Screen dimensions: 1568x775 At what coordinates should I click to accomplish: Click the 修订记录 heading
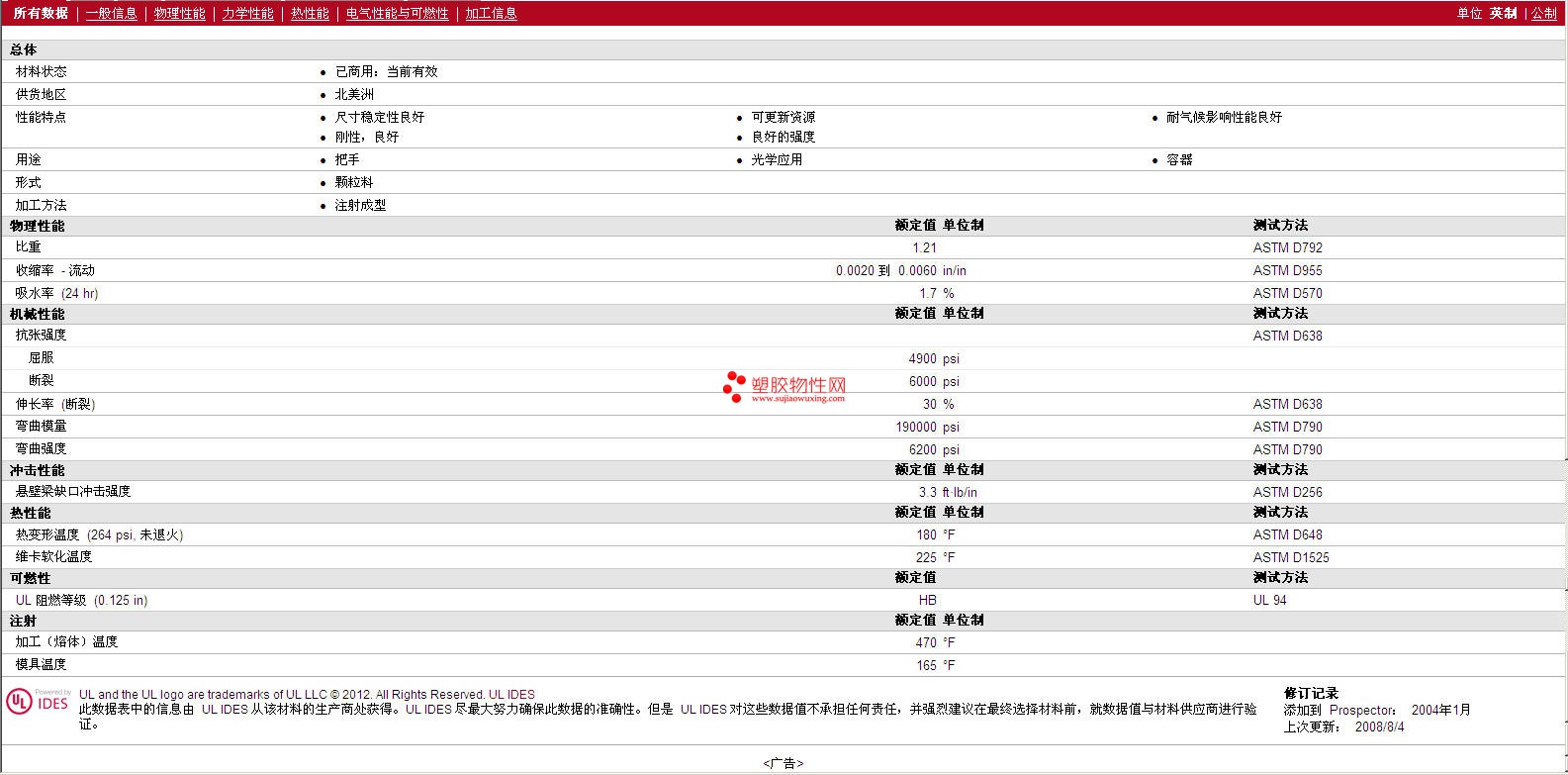1311,693
